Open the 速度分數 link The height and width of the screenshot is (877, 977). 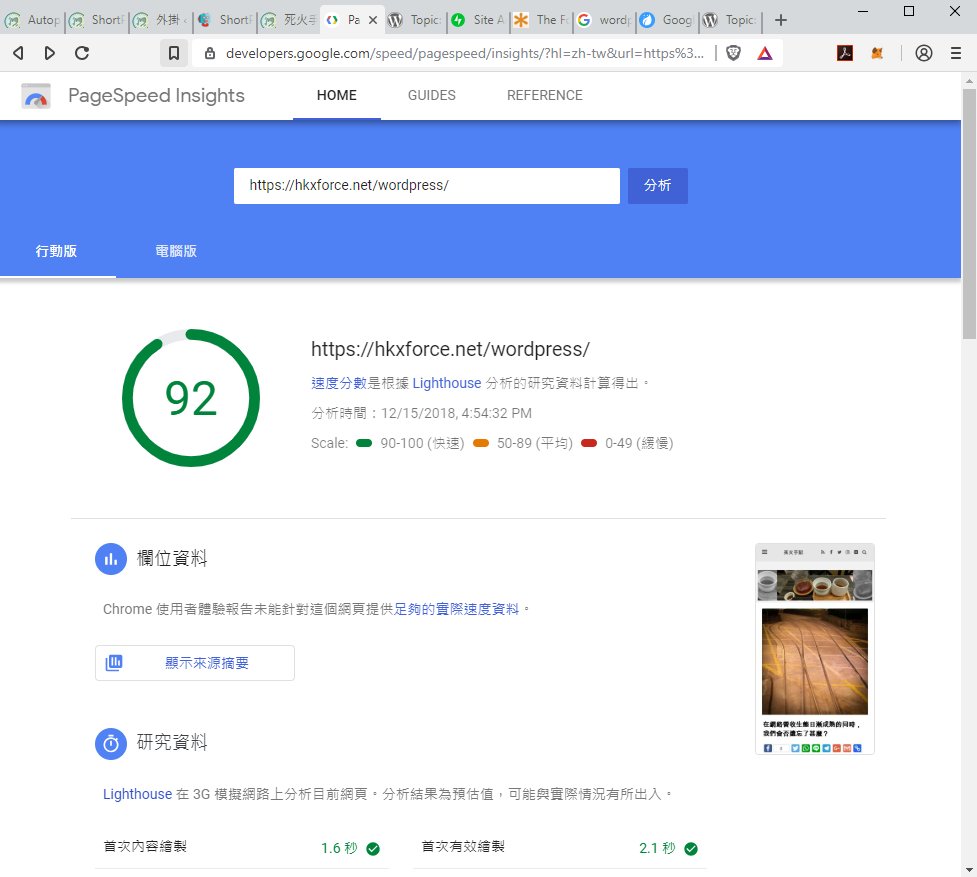(339, 383)
